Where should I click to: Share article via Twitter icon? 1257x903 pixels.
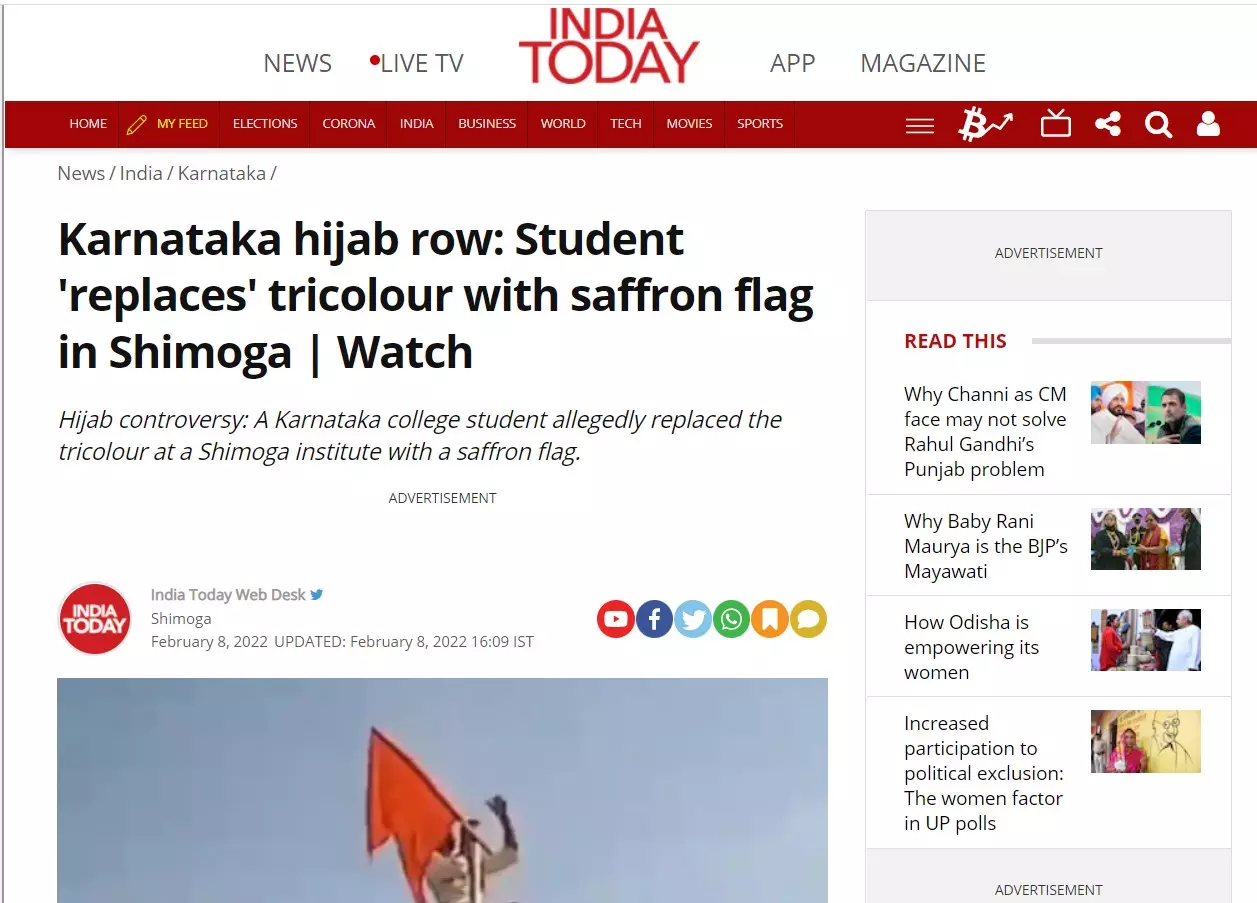(x=692, y=619)
